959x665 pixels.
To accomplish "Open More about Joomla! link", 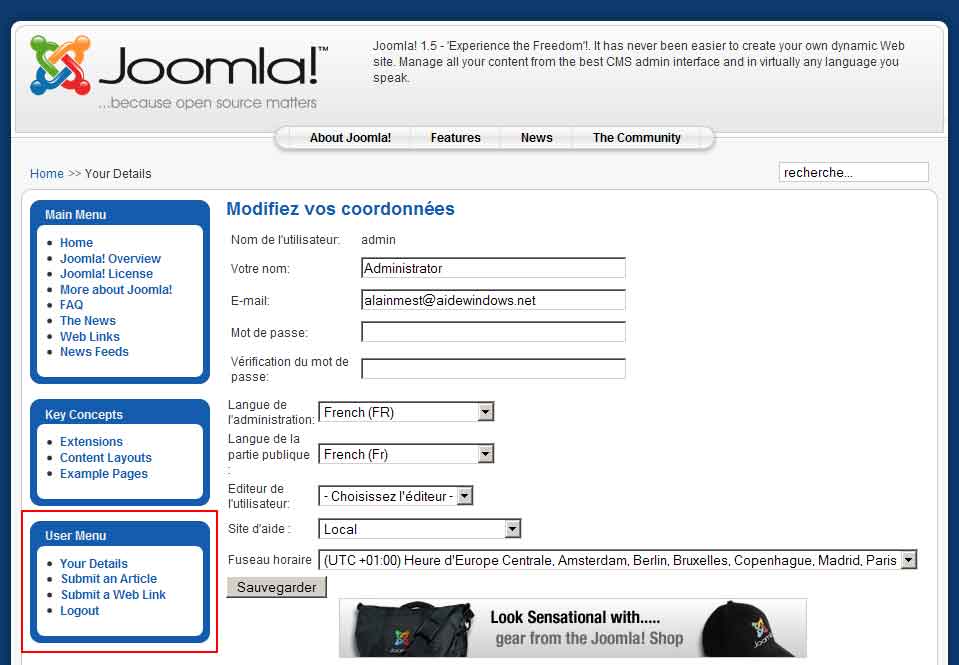I will click(116, 289).
